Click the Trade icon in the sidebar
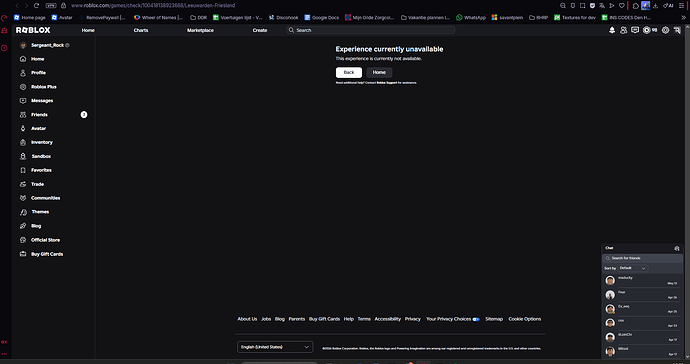Image resolution: width=690 pixels, height=364 pixels. pos(23,184)
